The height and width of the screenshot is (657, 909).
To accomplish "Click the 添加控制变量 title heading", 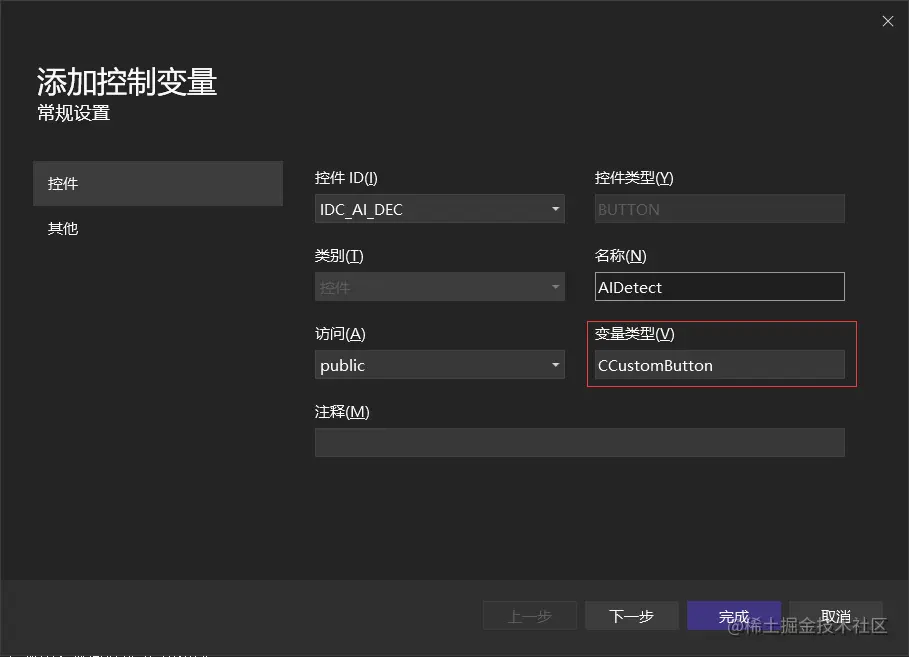I will click(127, 82).
